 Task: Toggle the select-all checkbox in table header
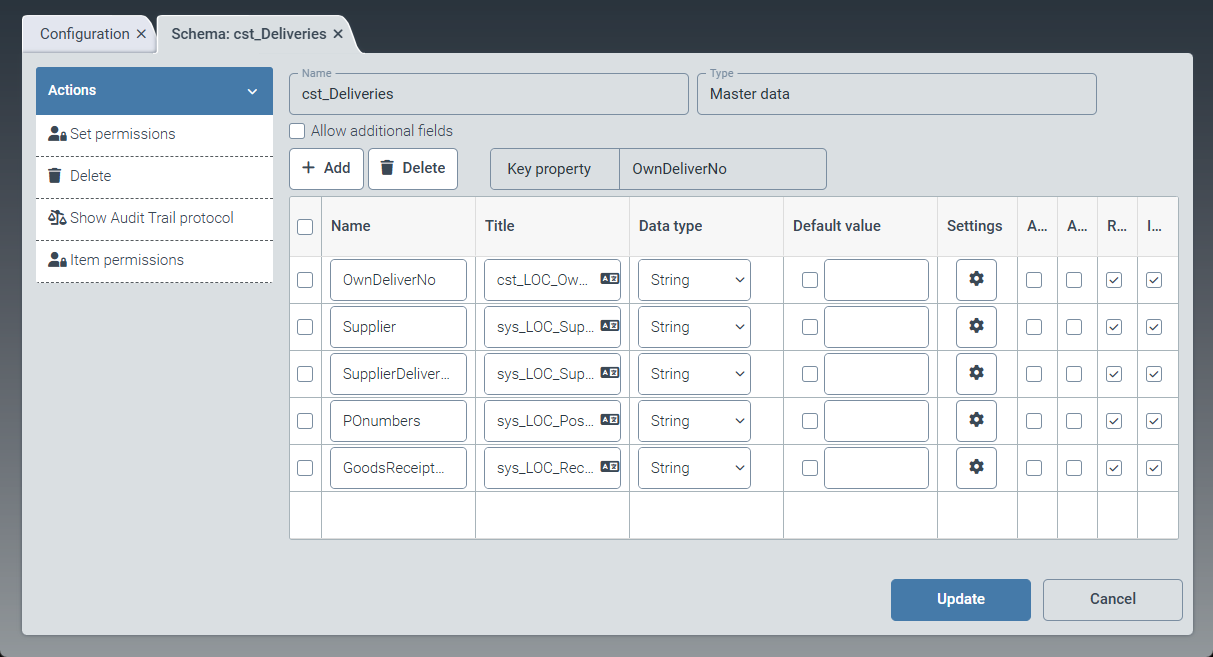pyautogui.click(x=305, y=227)
